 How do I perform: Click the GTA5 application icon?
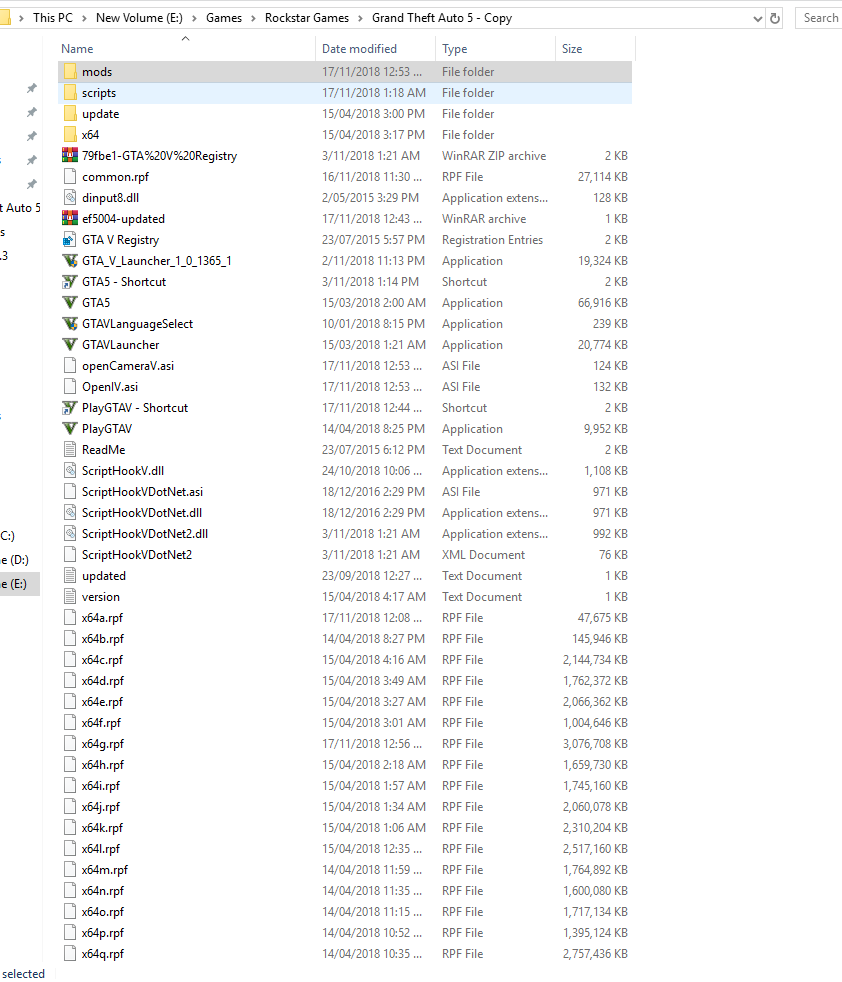(x=70, y=302)
